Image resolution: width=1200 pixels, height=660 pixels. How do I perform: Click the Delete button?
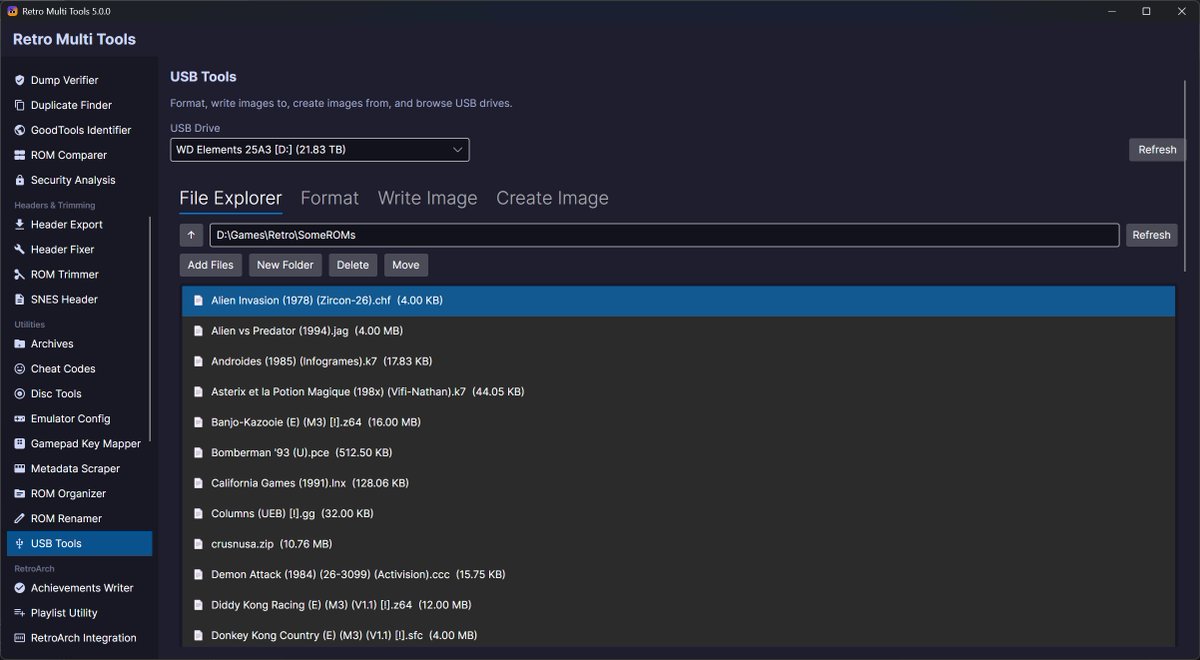click(x=353, y=265)
